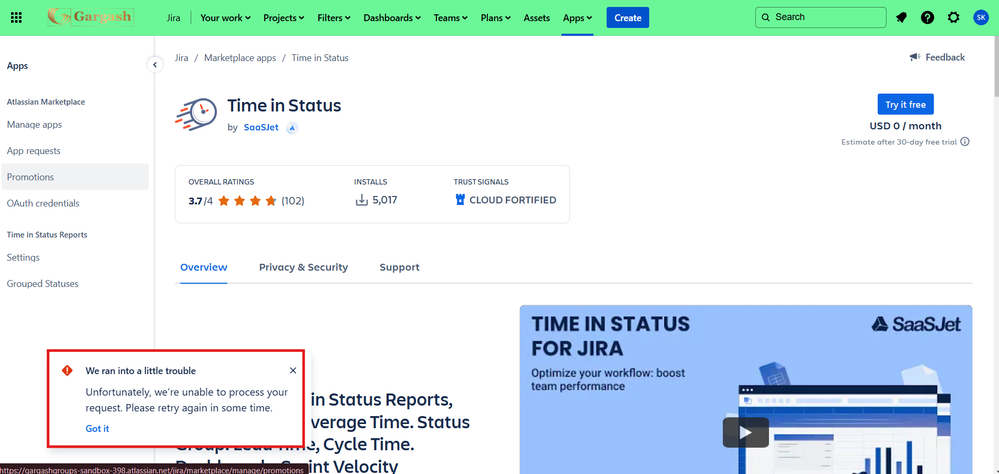The height and width of the screenshot is (474, 999).
Task: Click the search magnifier icon
Action: click(765, 17)
